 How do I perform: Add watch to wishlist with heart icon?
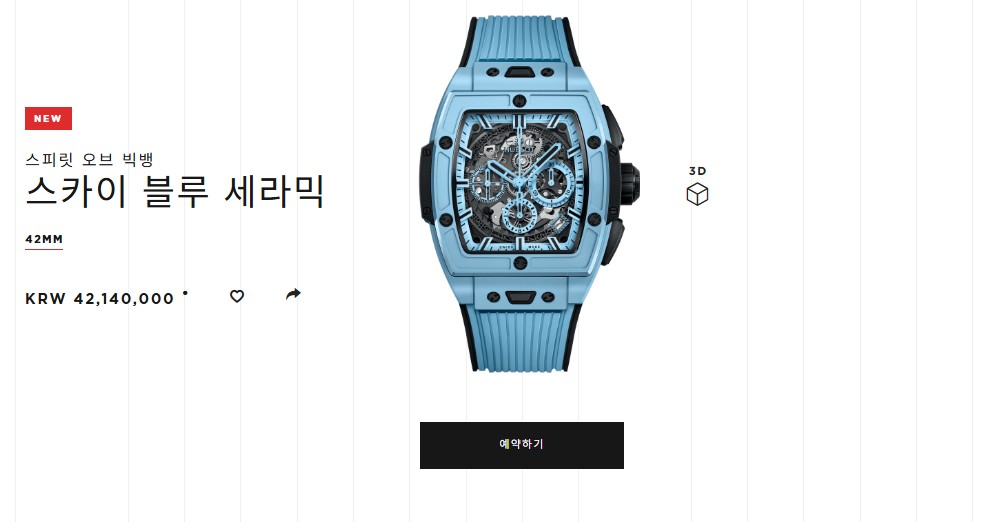pyautogui.click(x=237, y=296)
